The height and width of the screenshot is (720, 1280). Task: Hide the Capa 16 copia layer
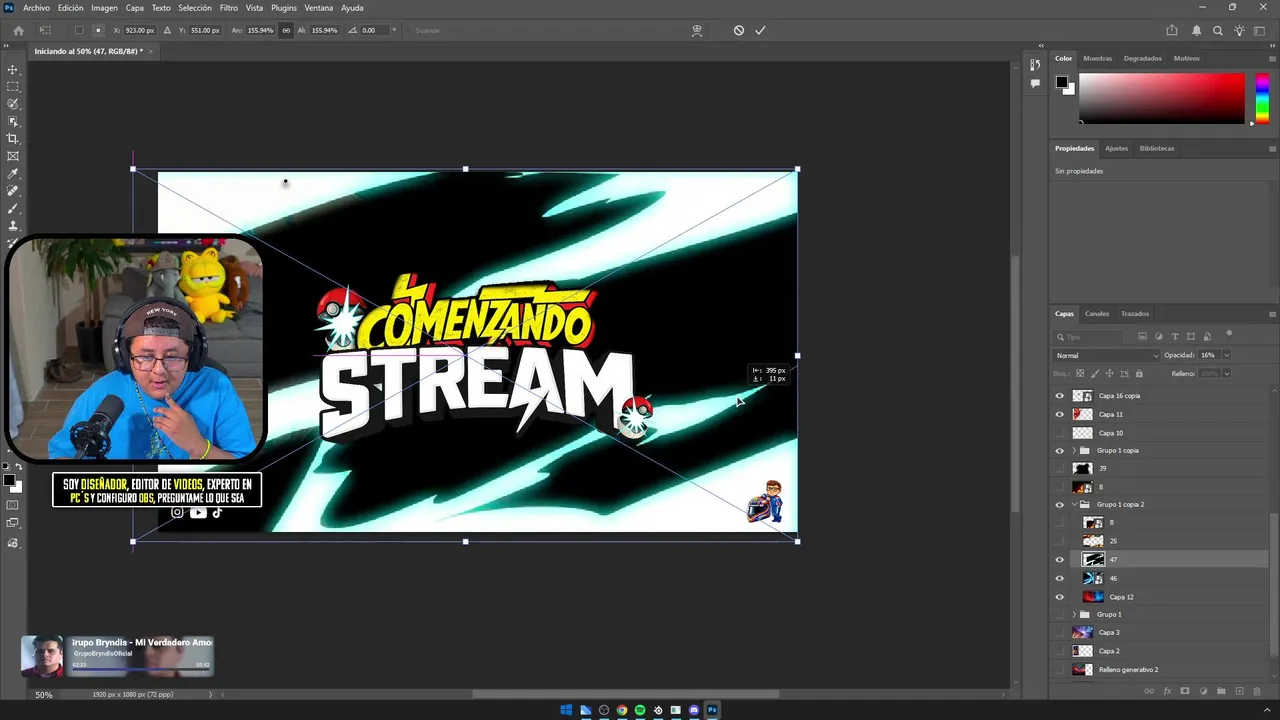pyautogui.click(x=1060, y=396)
